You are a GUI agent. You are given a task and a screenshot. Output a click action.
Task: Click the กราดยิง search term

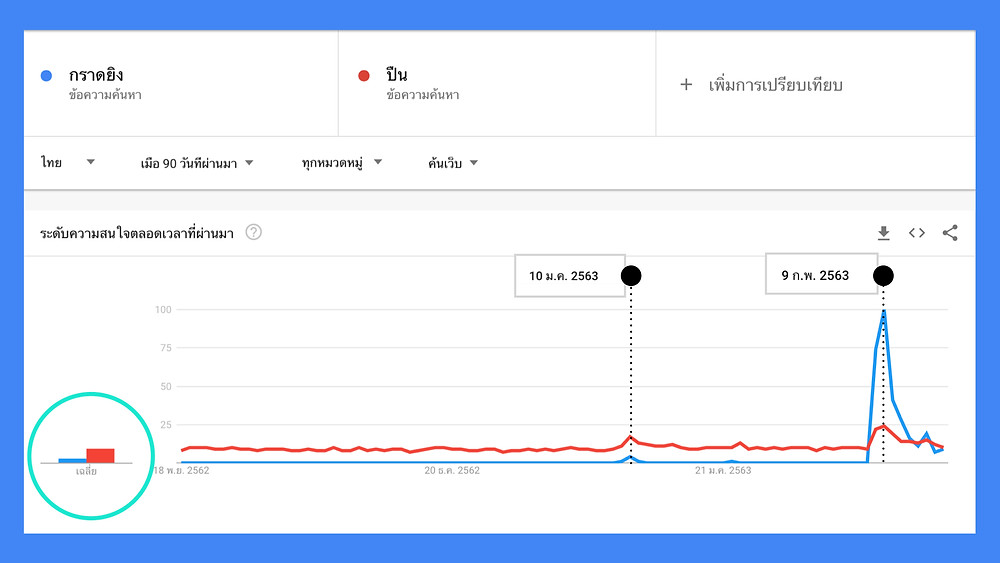[x=96, y=75]
